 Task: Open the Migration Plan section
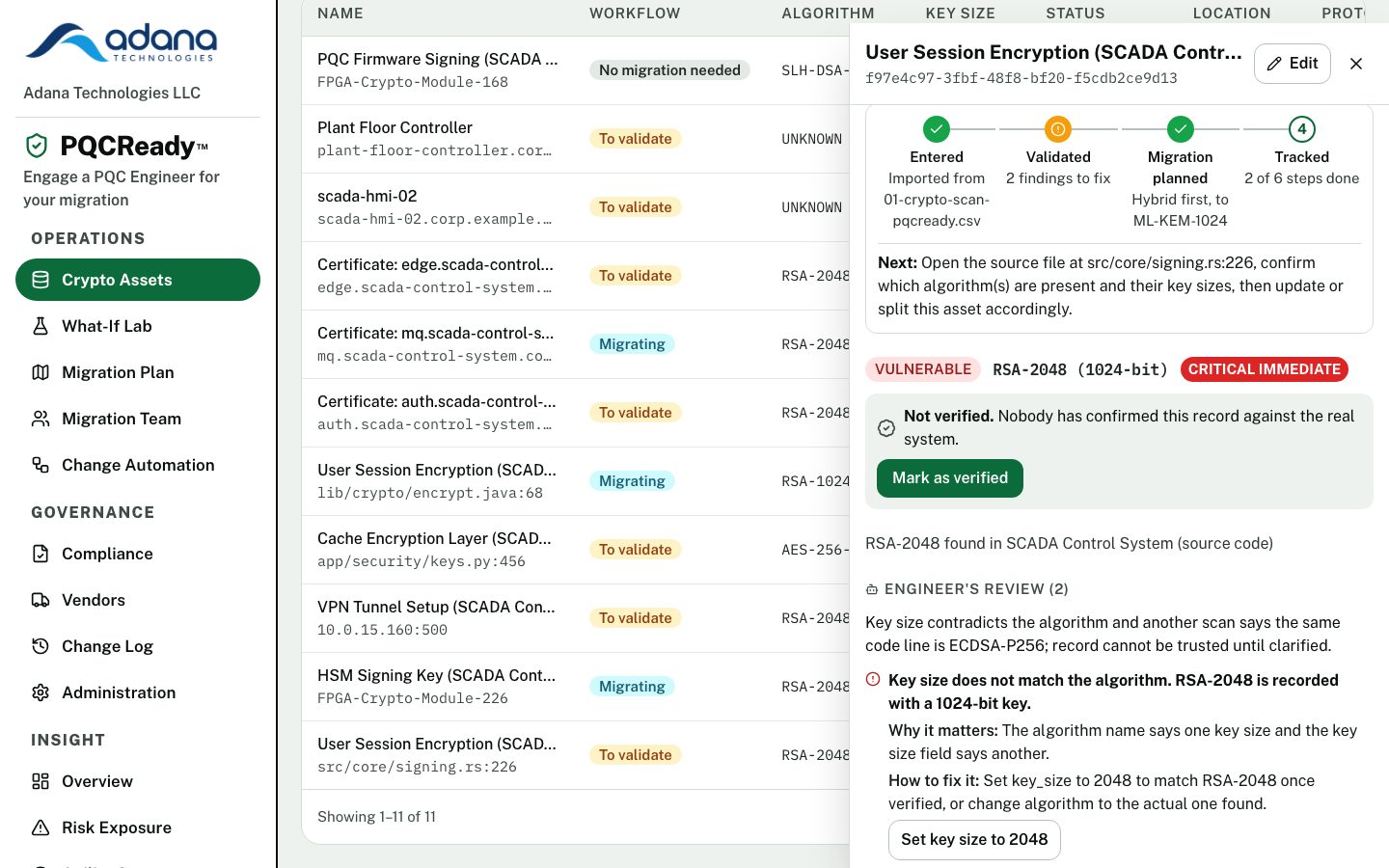coord(138,372)
